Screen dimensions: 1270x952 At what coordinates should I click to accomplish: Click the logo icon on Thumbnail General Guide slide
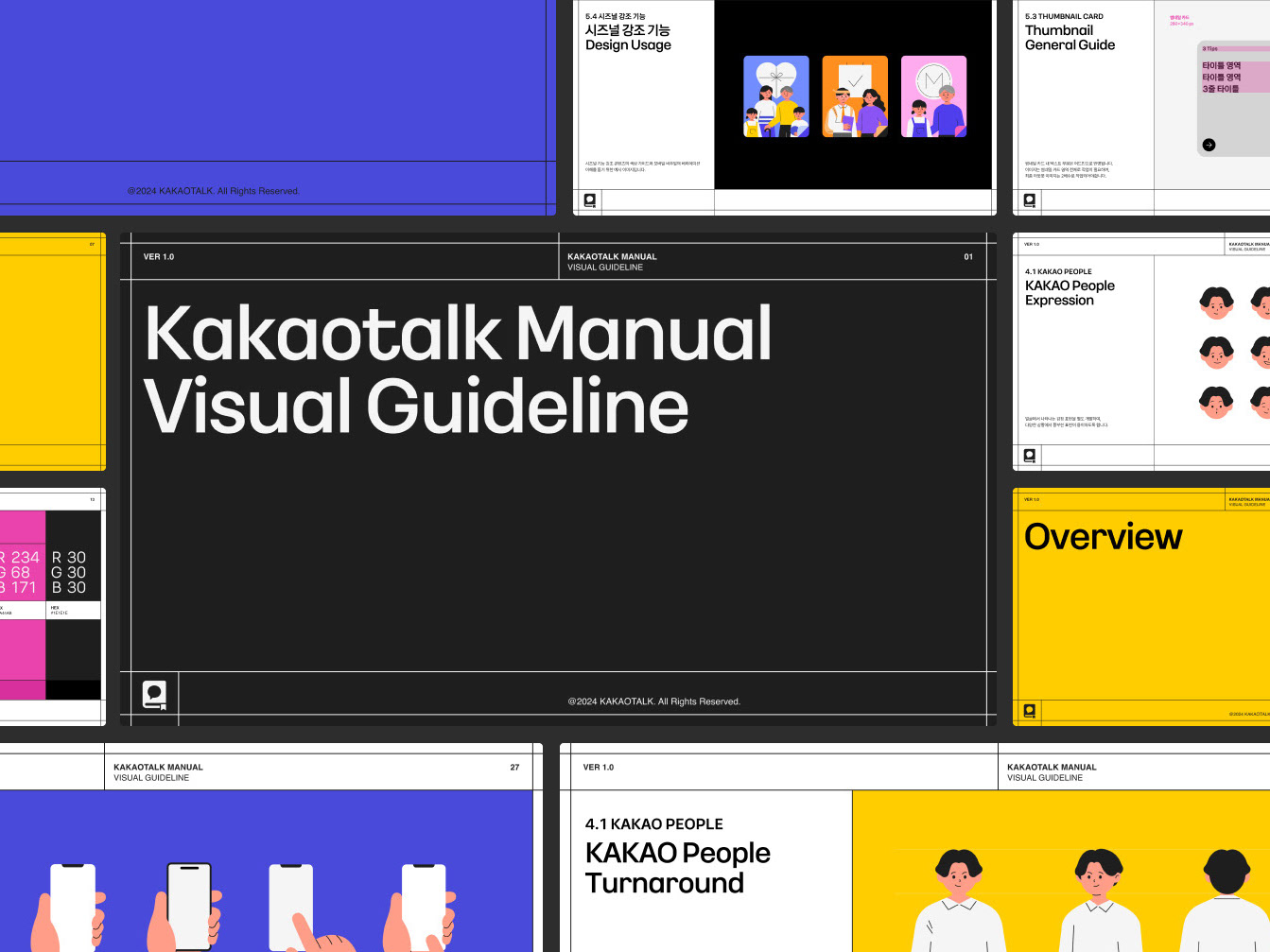click(x=1030, y=200)
